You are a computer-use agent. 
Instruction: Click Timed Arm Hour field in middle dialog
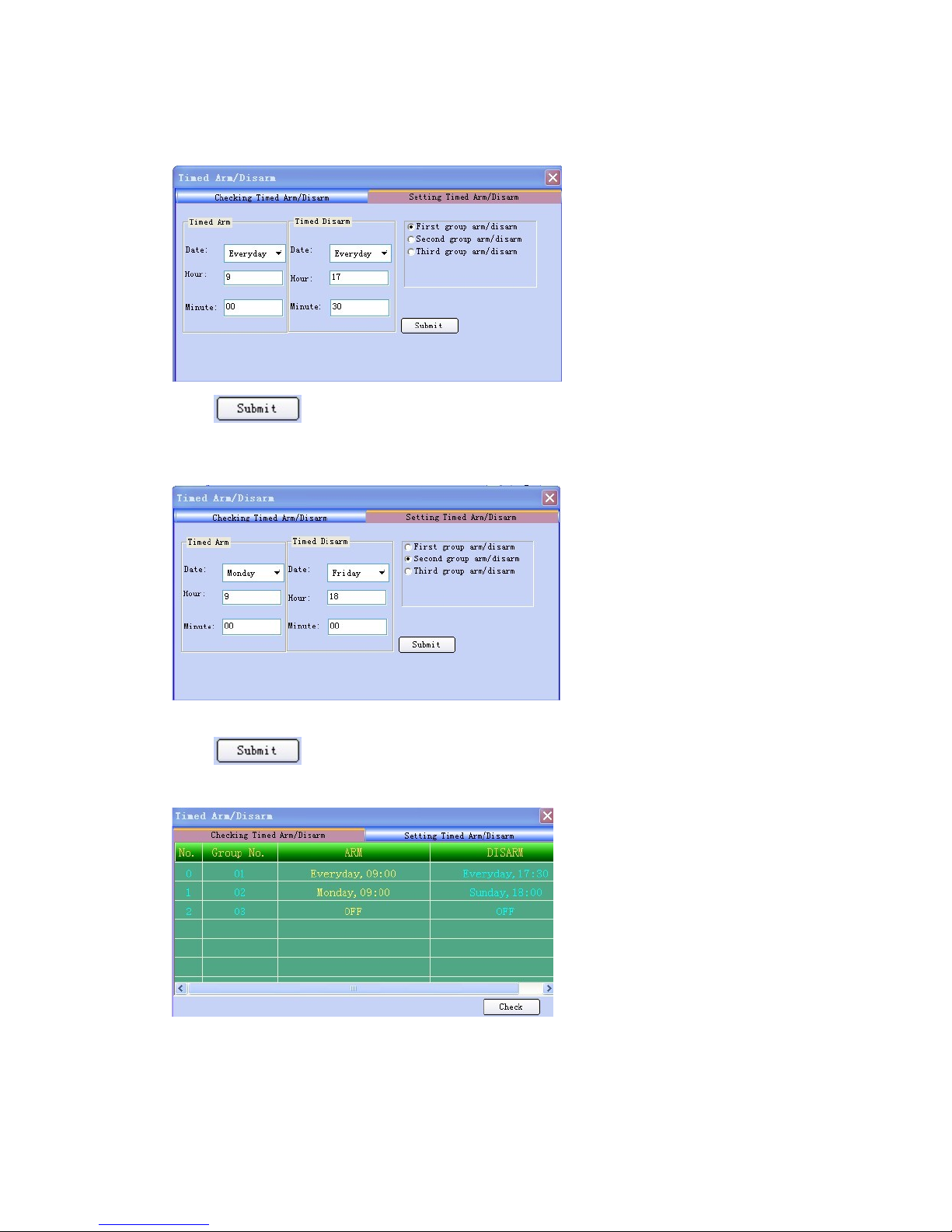pyautogui.click(x=252, y=597)
